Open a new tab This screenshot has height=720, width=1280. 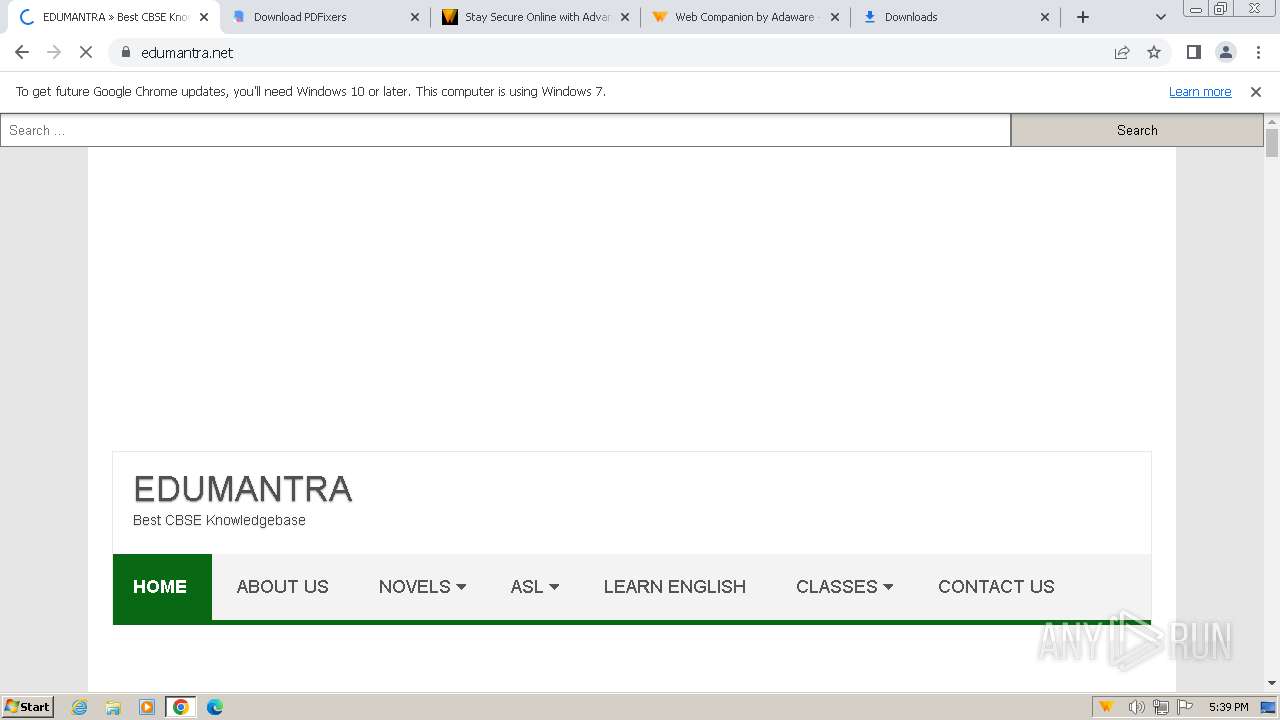[x=1083, y=17]
